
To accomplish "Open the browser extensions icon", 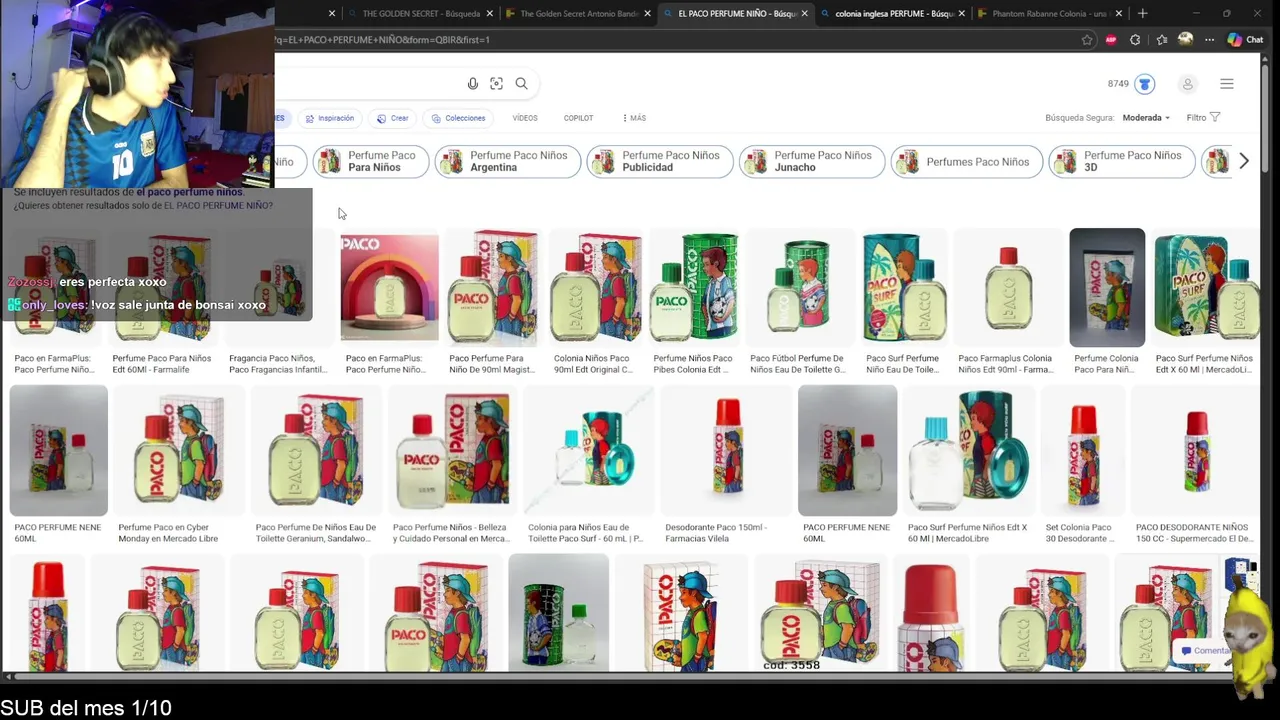I will pos(1135,40).
